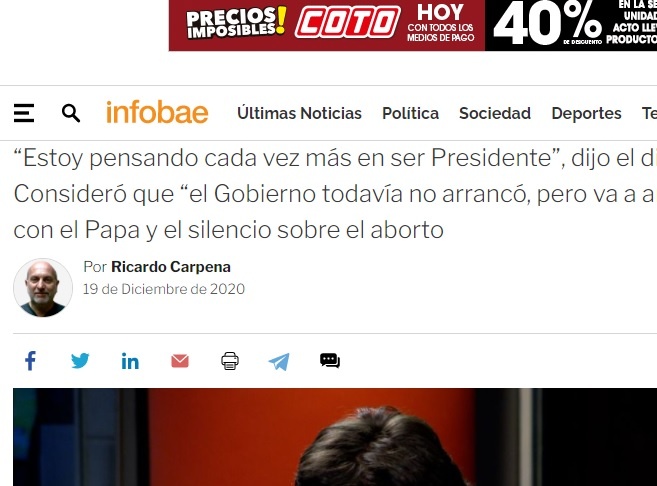
Task: Share article on Facebook
Action: 30,361
